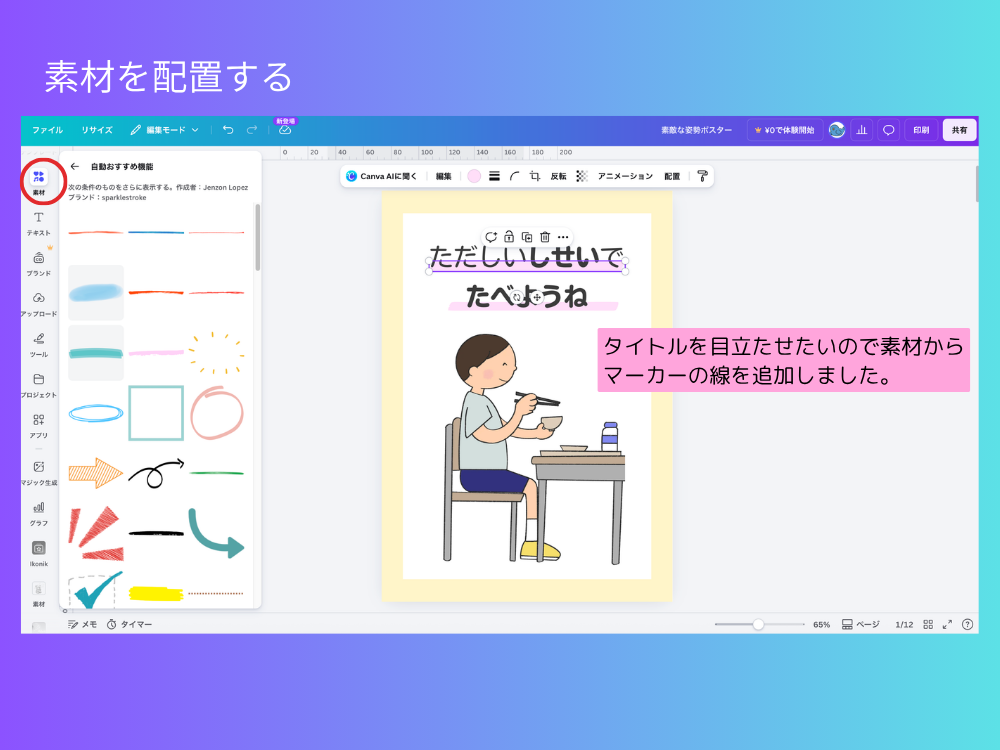Open the グラフ charts panel
The image size is (1000, 750).
coord(39,513)
